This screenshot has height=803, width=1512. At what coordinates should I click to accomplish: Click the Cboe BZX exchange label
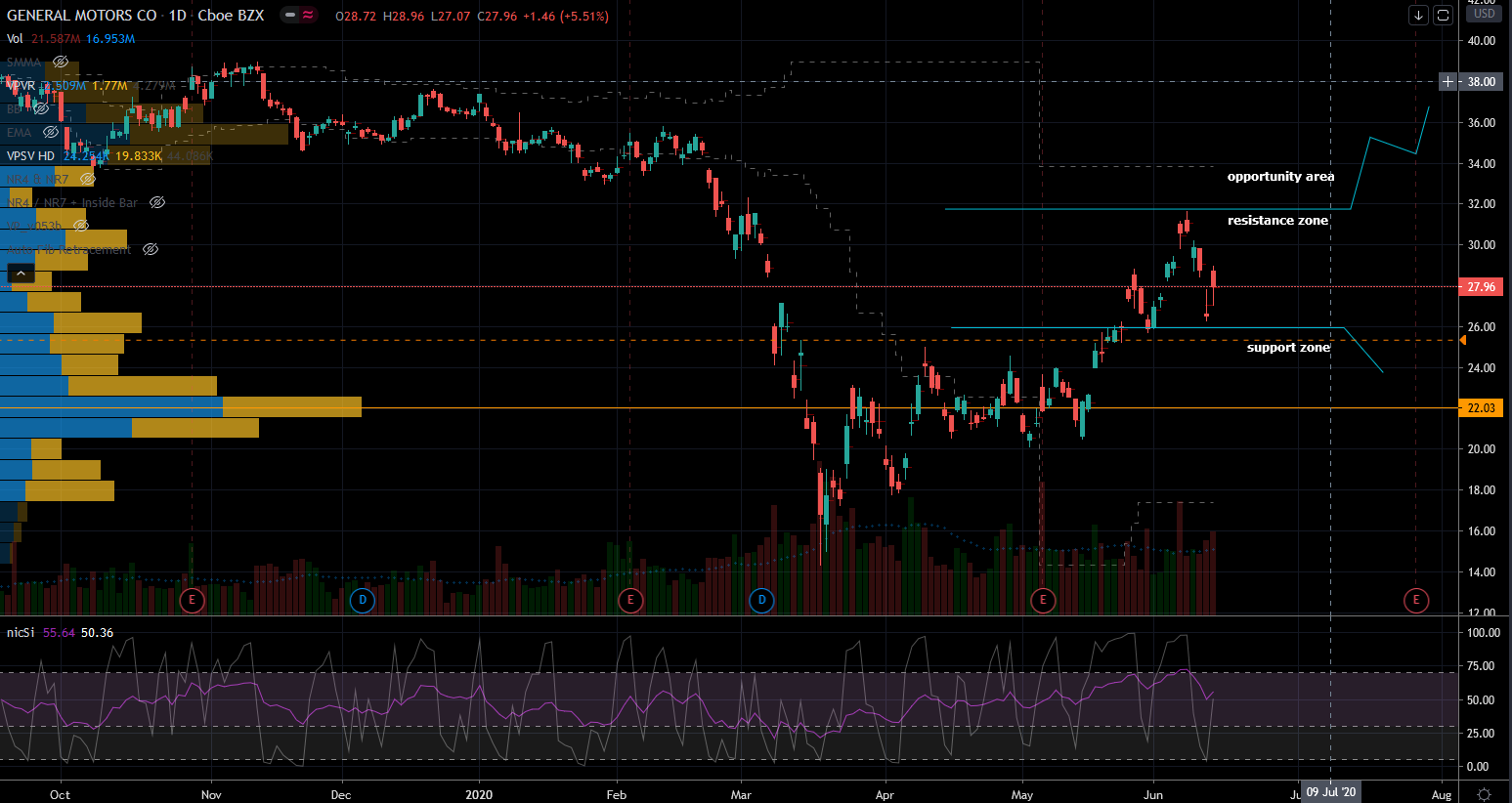click(231, 16)
